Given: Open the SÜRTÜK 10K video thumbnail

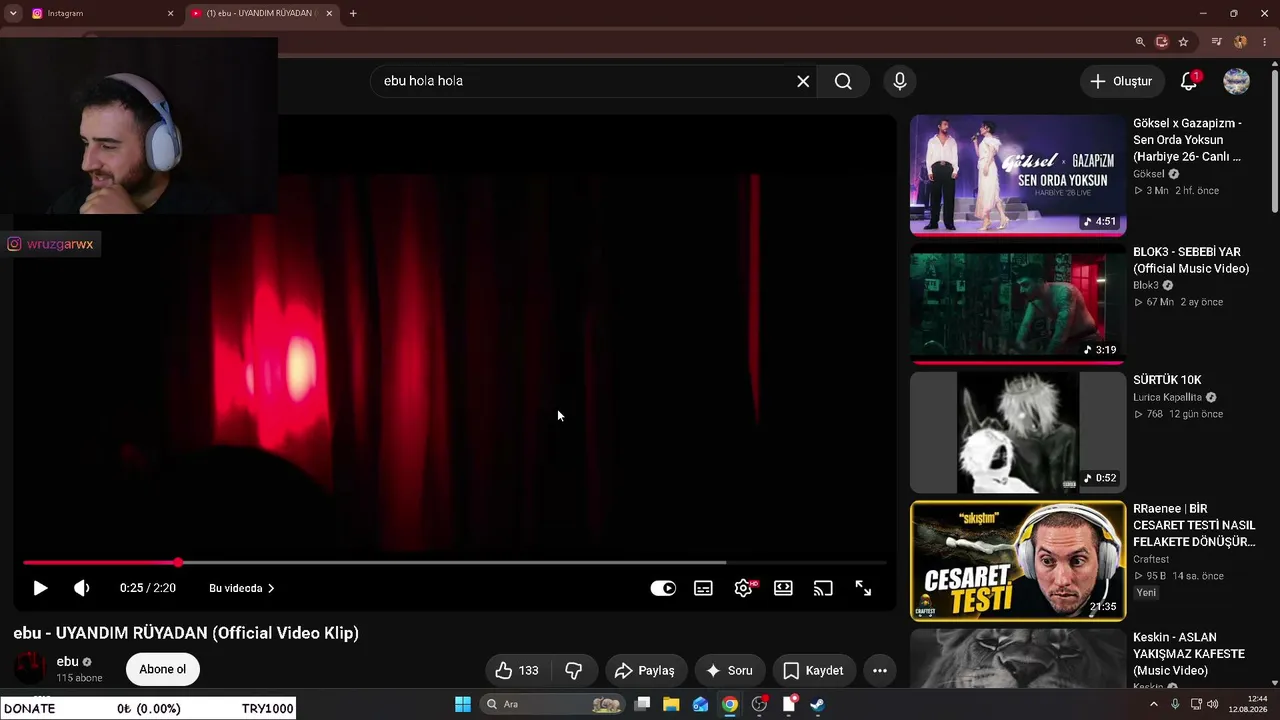Looking at the screenshot, I should coord(1018,433).
